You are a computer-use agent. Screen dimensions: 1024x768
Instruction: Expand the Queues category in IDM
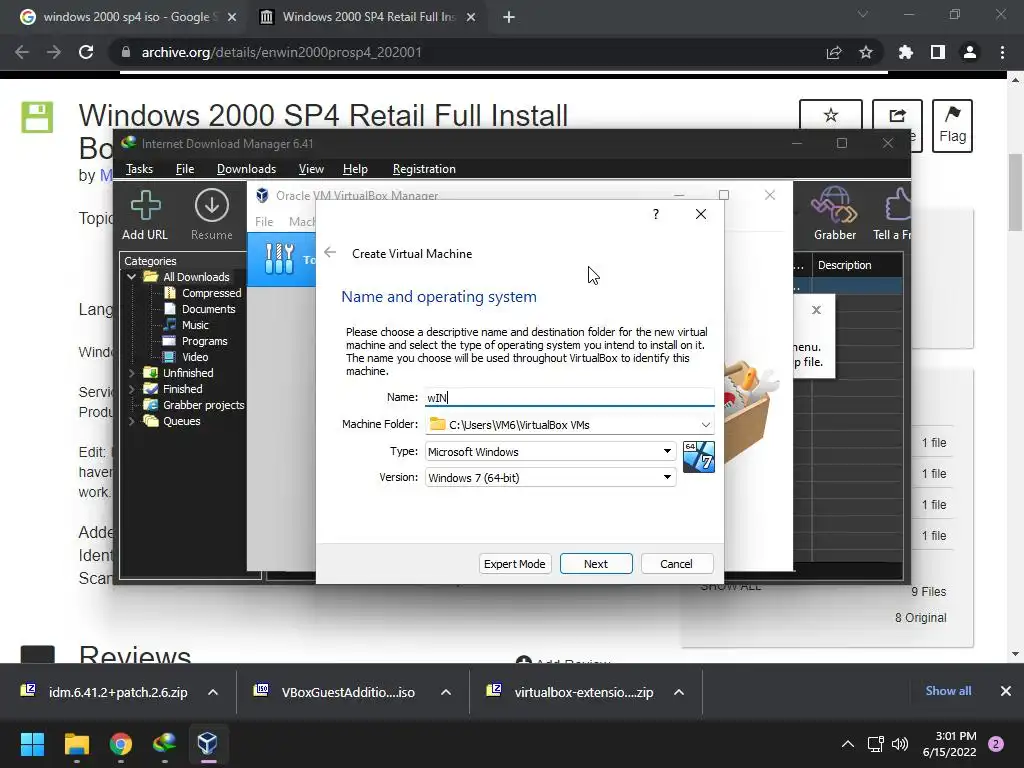pyautogui.click(x=131, y=421)
